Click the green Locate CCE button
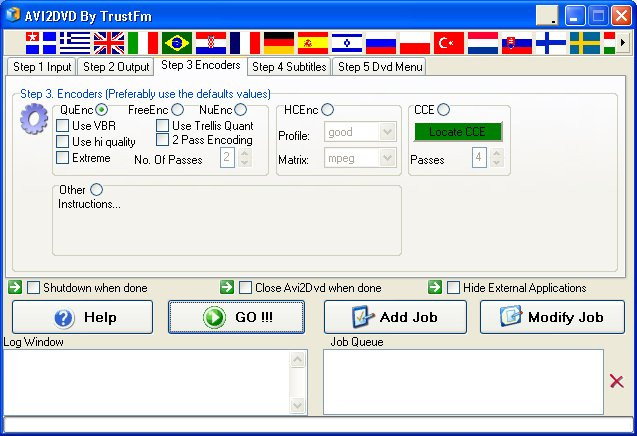 458,132
